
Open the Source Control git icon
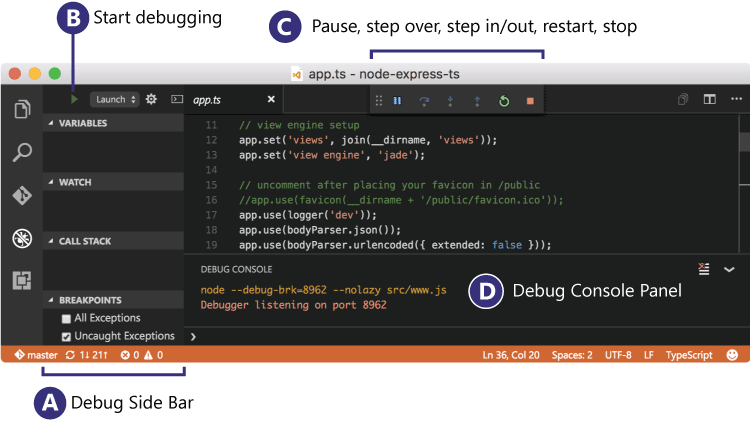[21, 195]
